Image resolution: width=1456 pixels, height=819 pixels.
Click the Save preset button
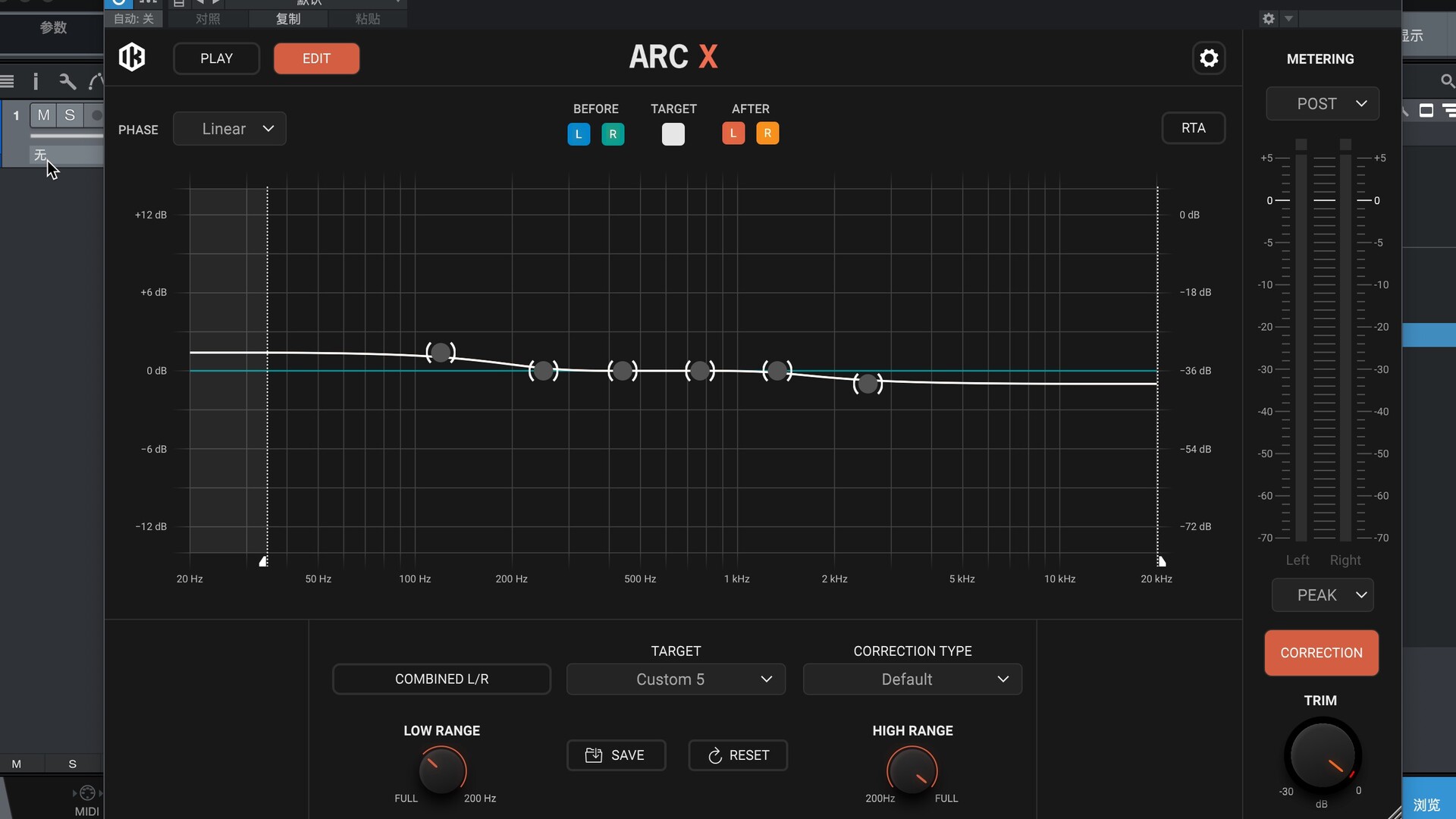(616, 755)
